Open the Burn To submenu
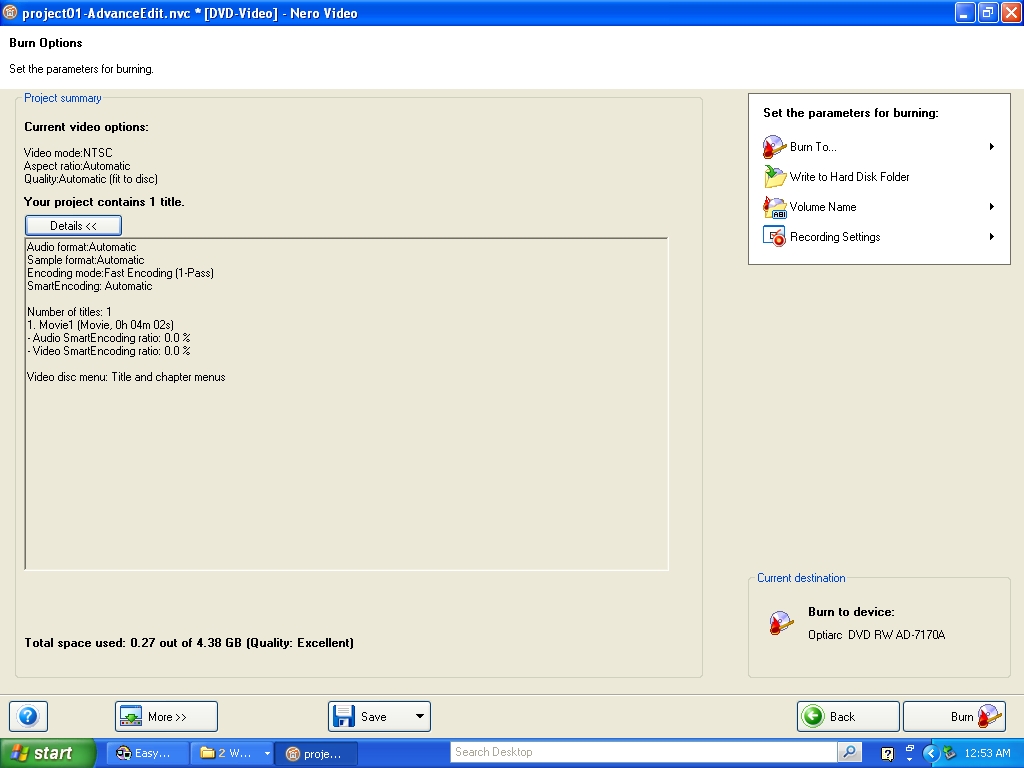 click(x=879, y=147)
